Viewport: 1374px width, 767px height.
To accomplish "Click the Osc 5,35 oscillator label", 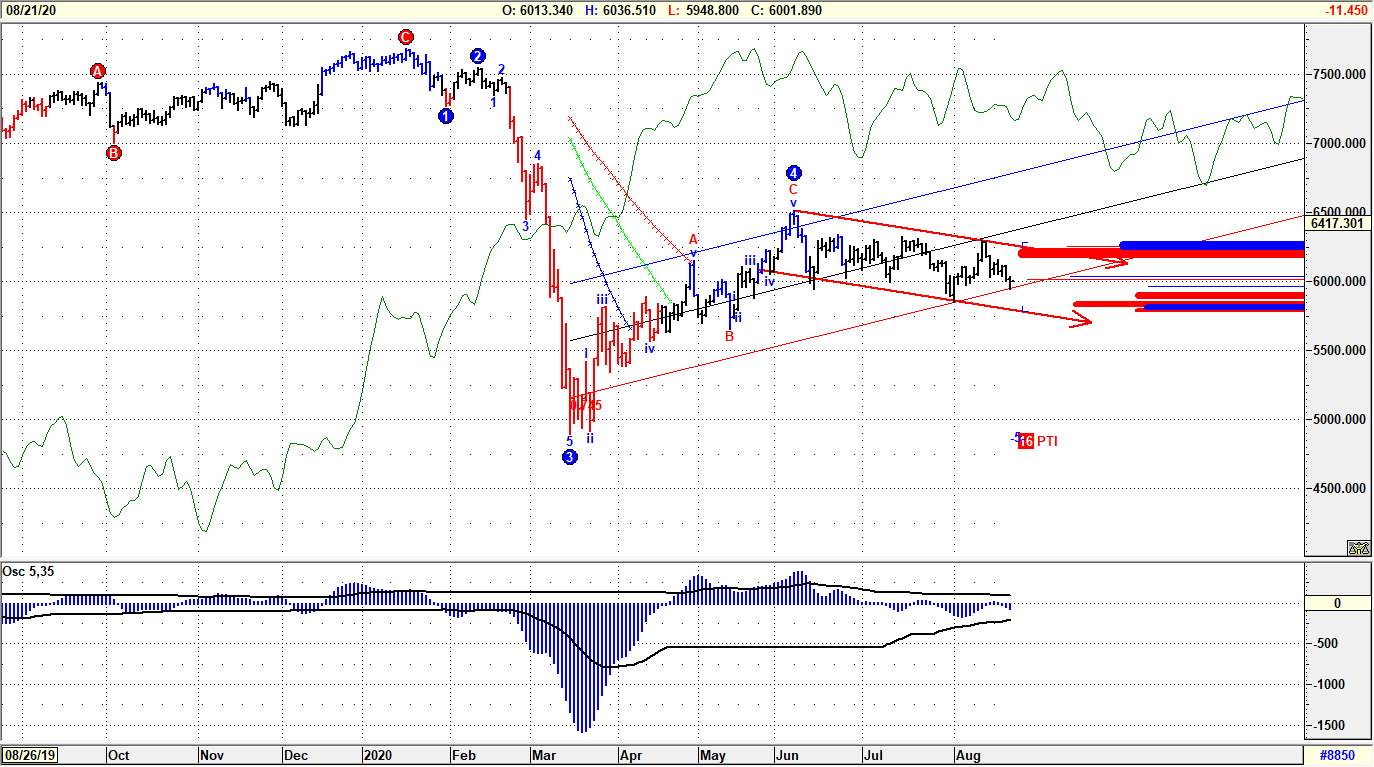I will point(27,570).
